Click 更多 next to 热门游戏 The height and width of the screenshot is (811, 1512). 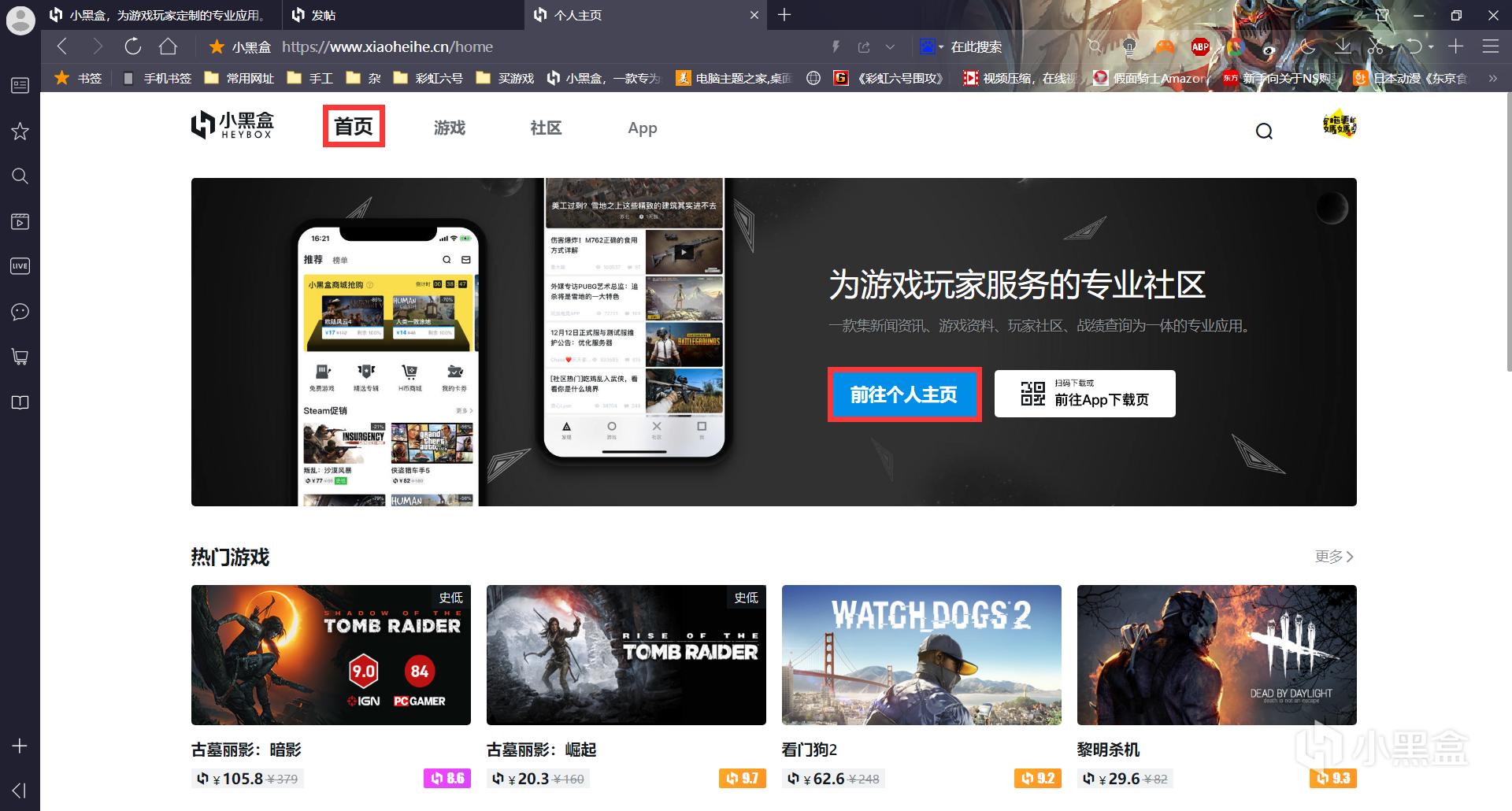pyautogui.click(x=1334, y=557)
